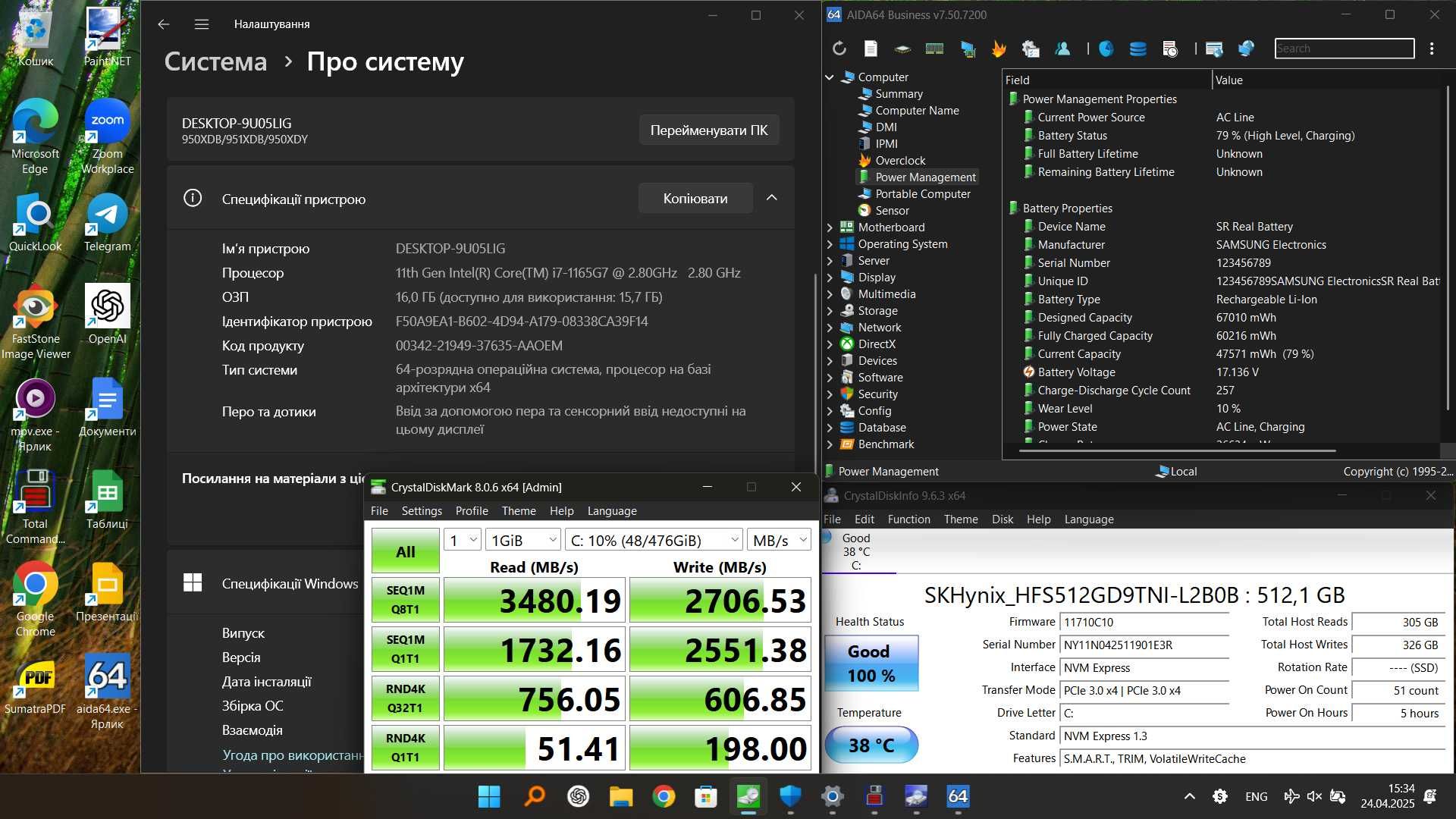Click the AIDA64 scheduled report clock icon
This screenshot has width=1456, height=819.
1170,49
